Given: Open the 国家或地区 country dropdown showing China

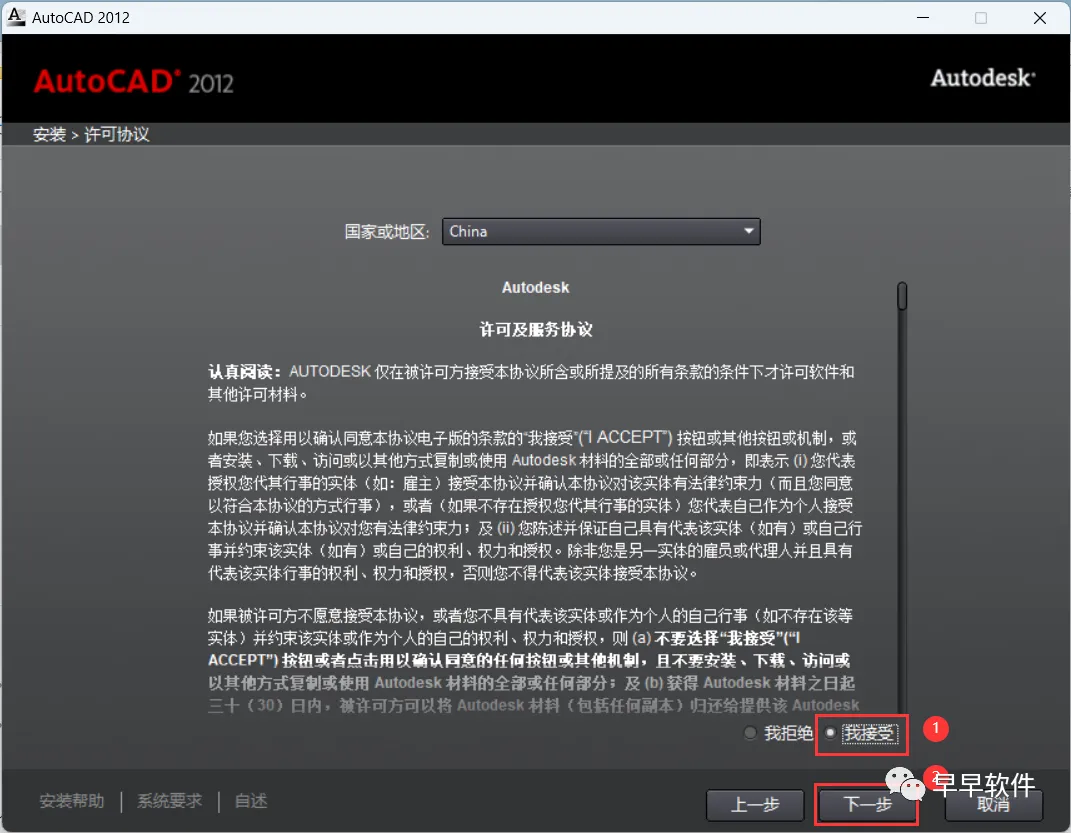Looking at the screenshot, I should click(601, 231).
